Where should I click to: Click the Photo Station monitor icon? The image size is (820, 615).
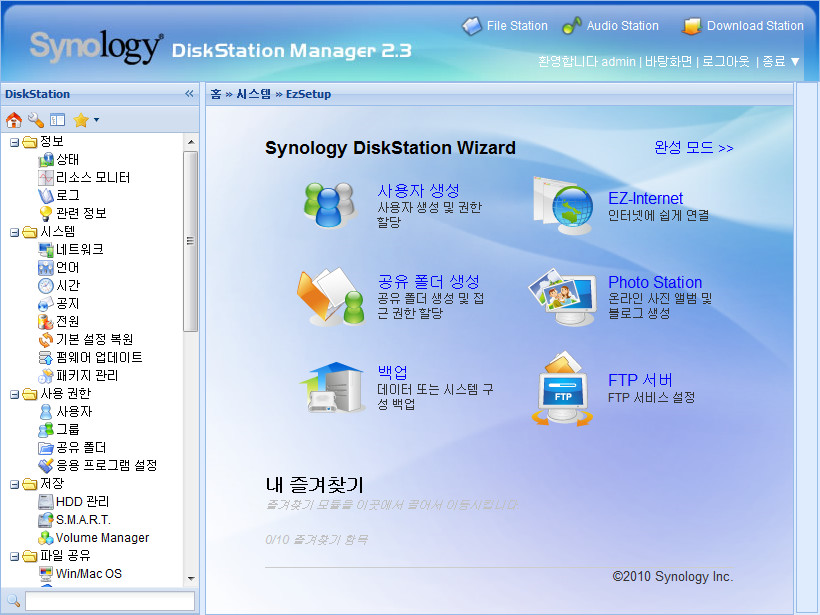click(563, 297)
